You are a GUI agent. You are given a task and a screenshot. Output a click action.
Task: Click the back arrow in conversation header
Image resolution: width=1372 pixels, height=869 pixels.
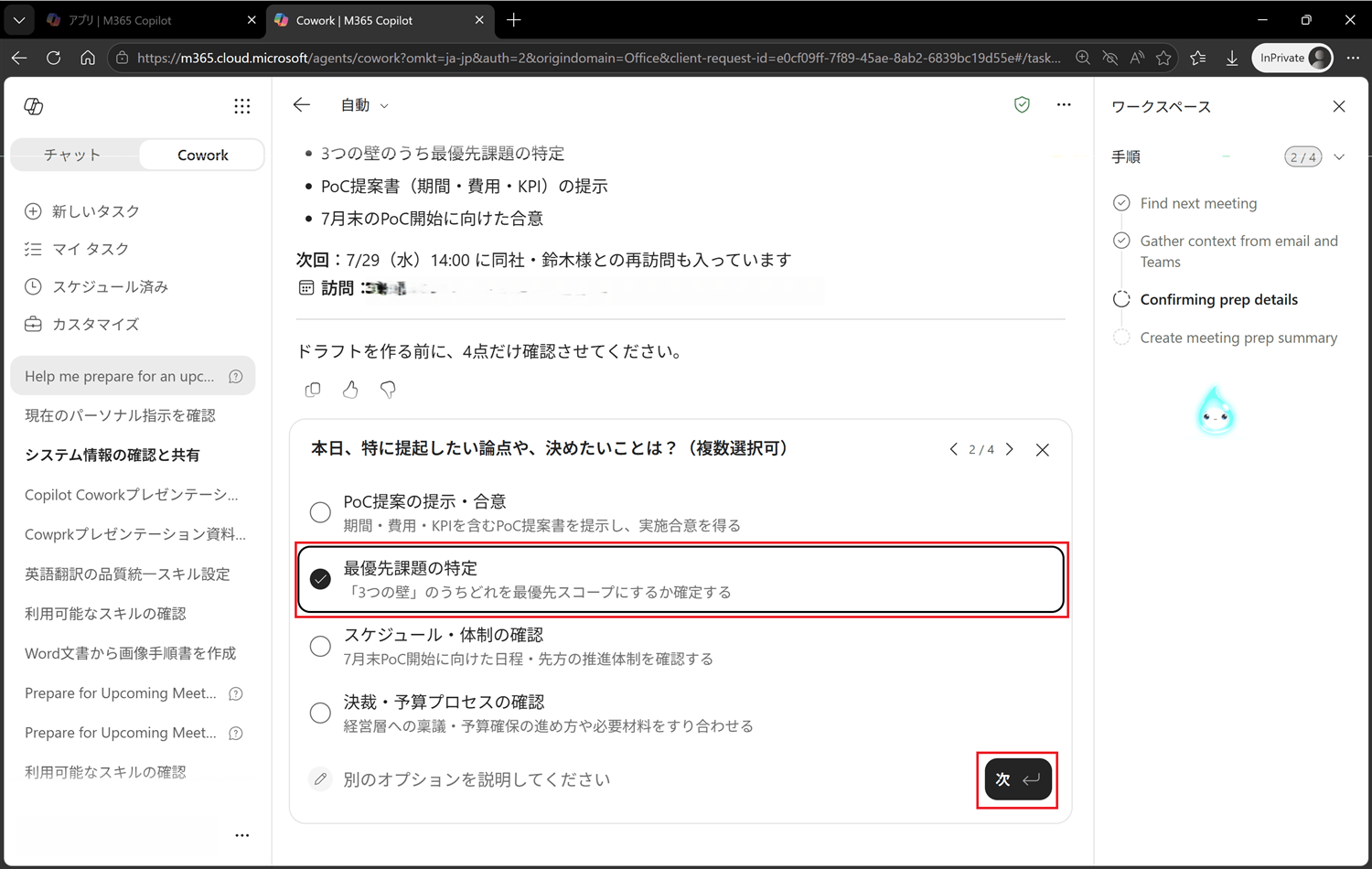tap(302, 105)
